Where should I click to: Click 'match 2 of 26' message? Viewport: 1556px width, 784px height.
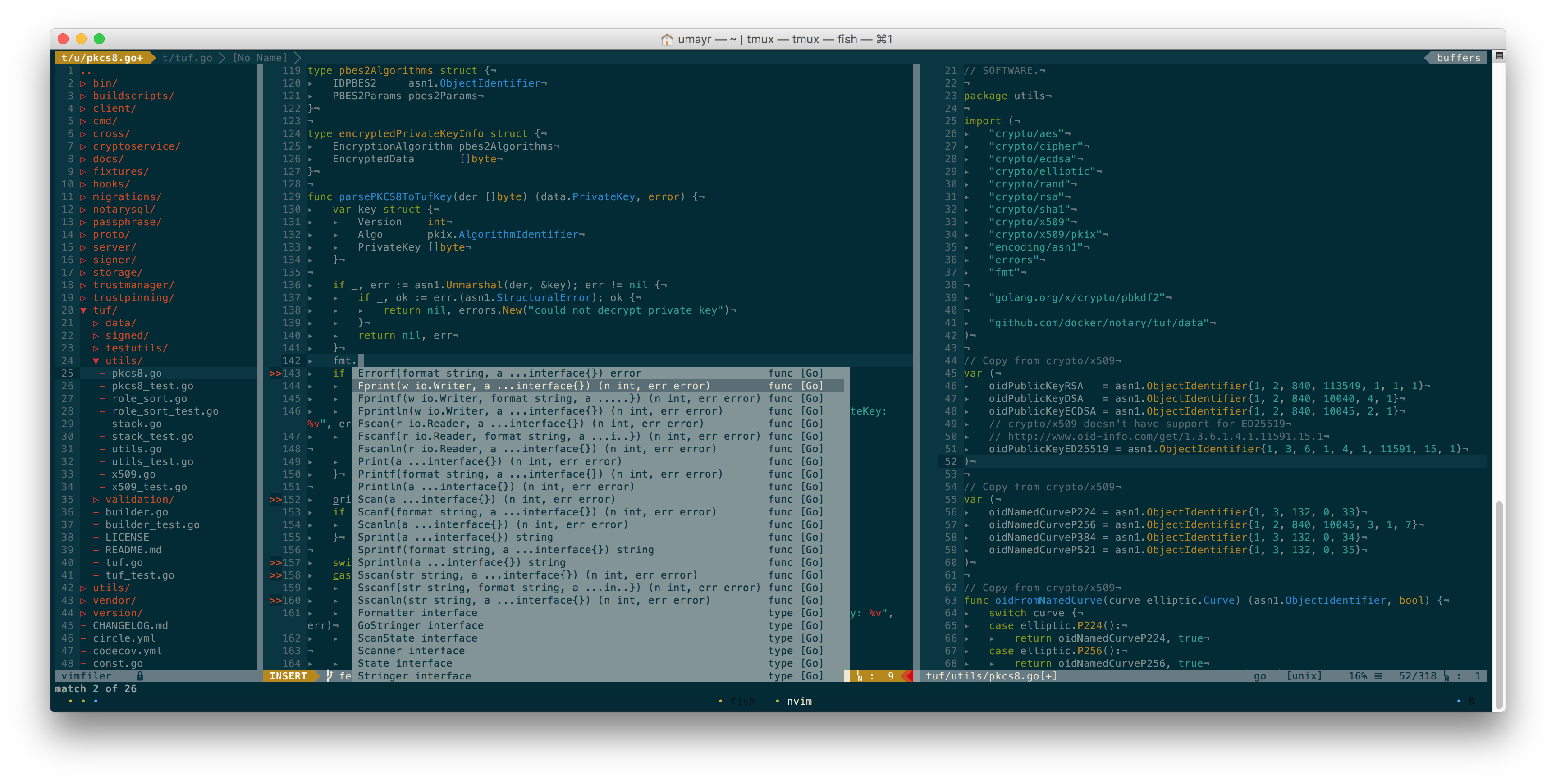pos(96,688)
